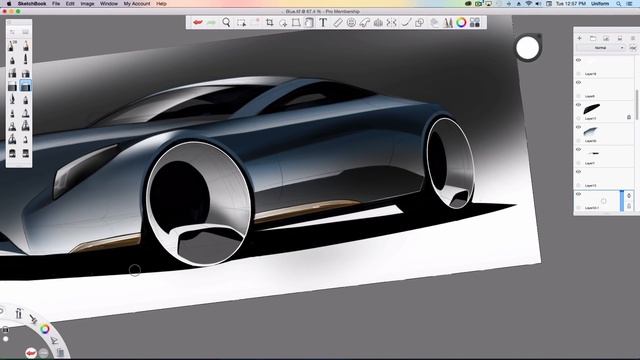The width and height of the screenshot is (640, 360).
Task: Open Notification Center from the menu bar icon
Action: click(629, 4)
